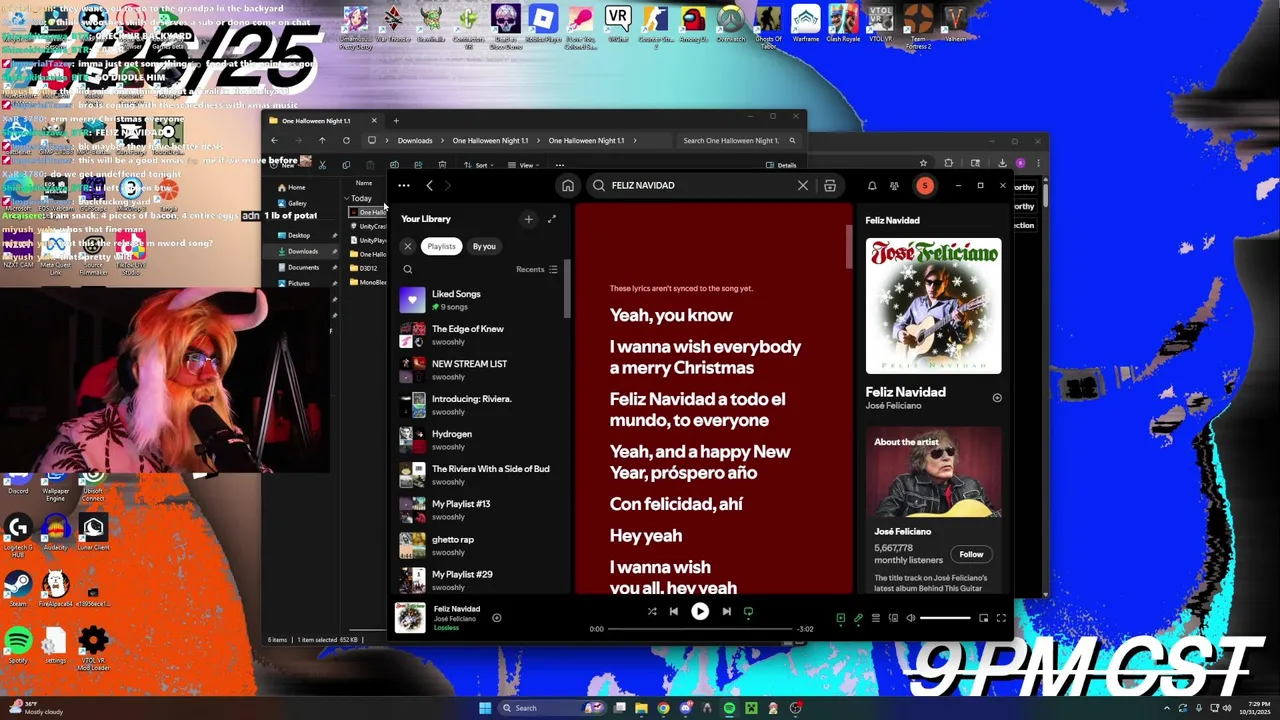Click the File Explorer search box
Screen dimensions: 1280x720
[738, 141]
